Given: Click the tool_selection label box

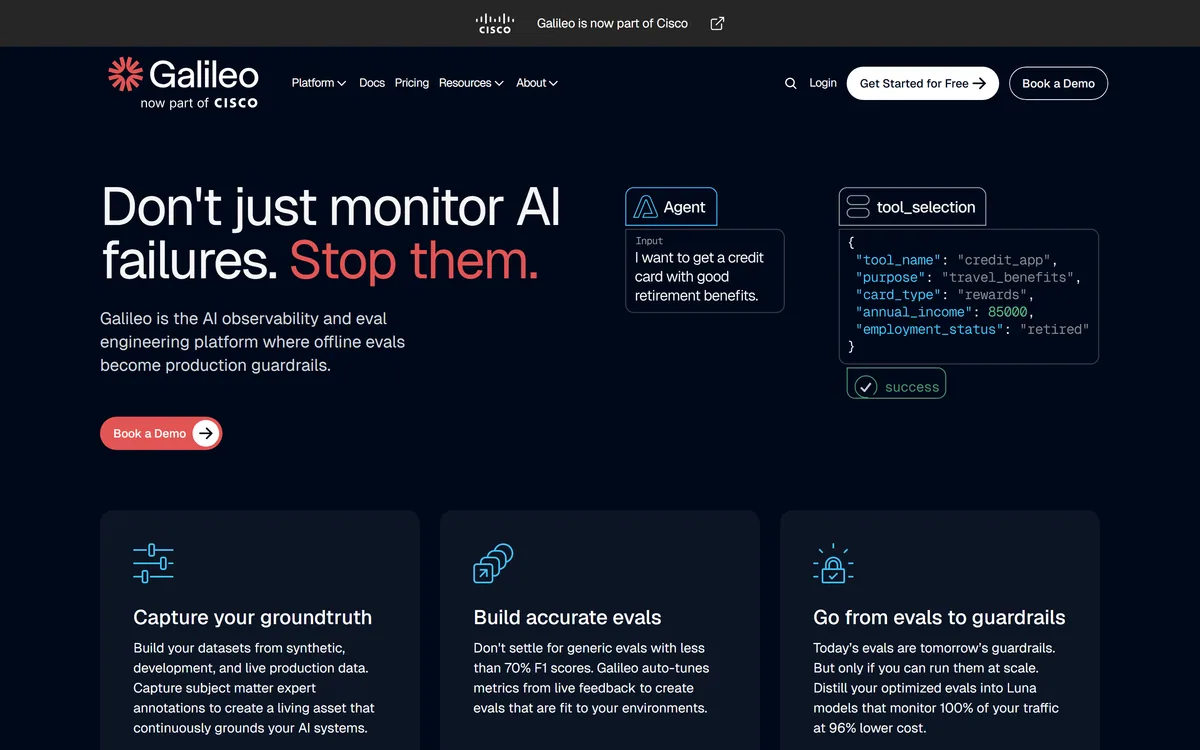Looking at the screenshot, I should click(x=912, y=207).
